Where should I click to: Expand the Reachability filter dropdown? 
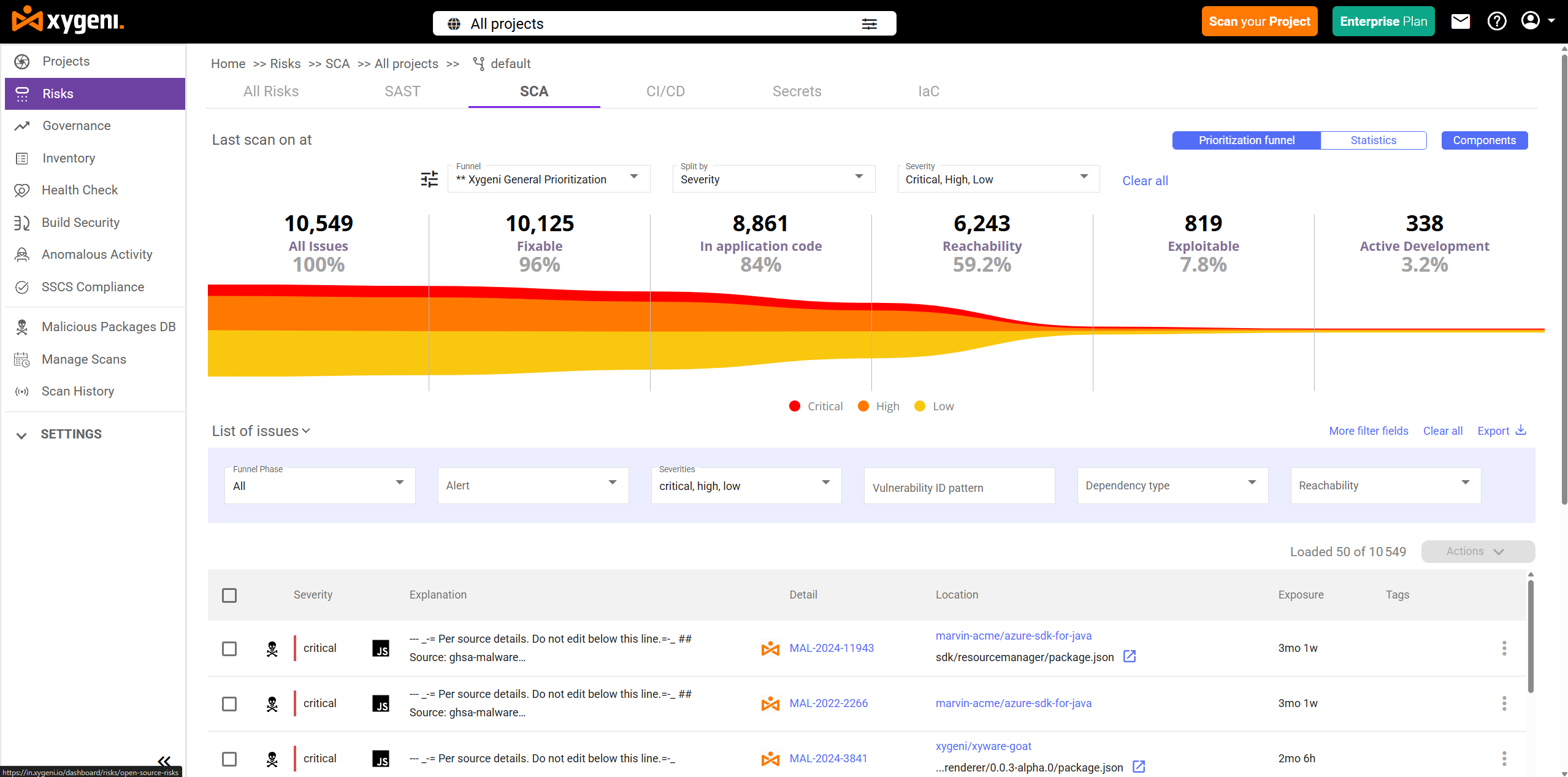coord(1385,486)
